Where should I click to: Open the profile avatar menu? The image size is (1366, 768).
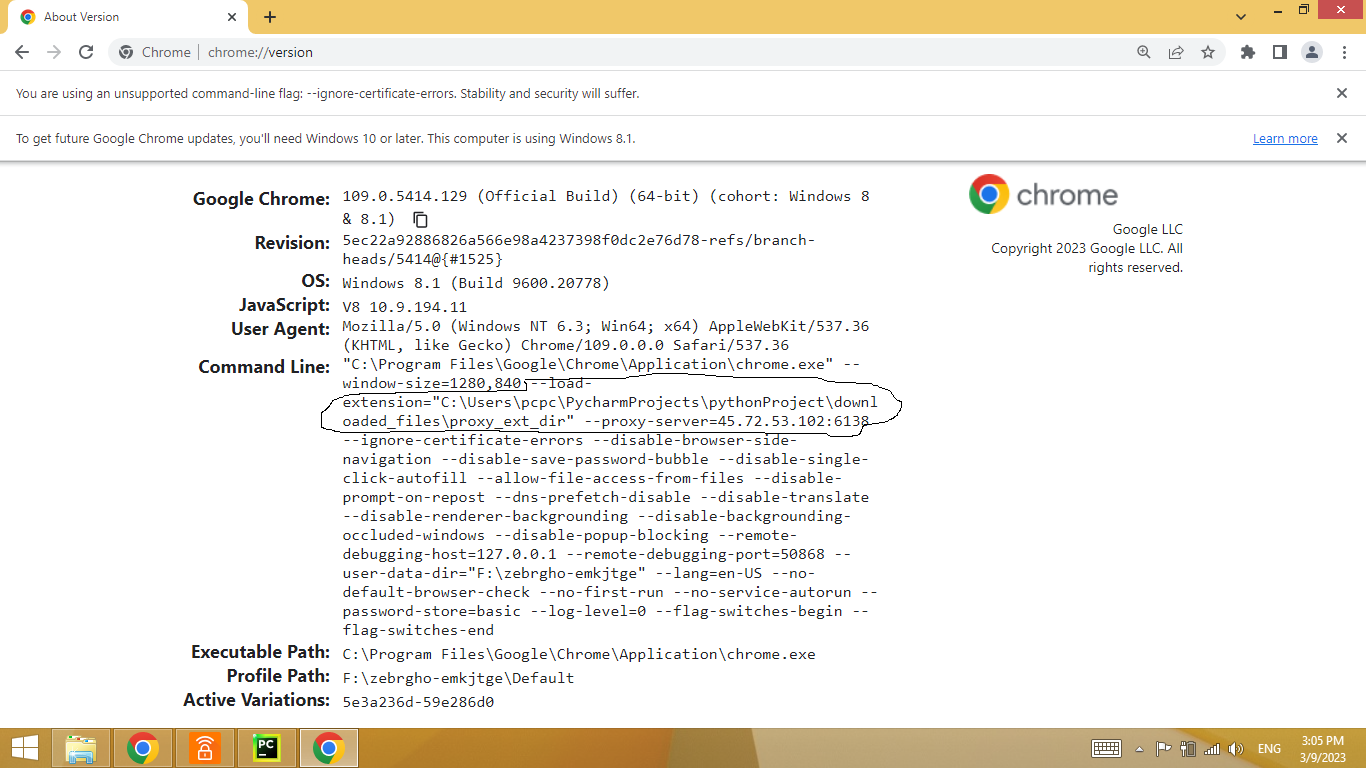pos(1312,52)
